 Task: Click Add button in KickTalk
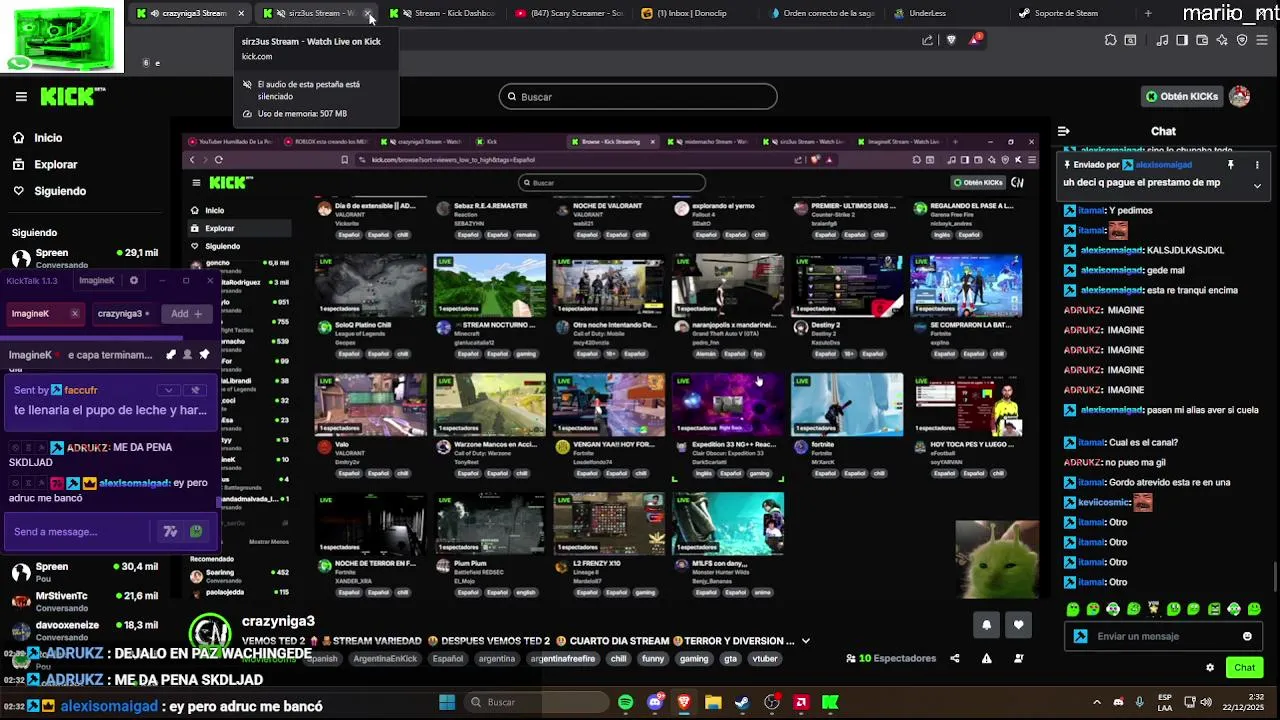(186, 314)
